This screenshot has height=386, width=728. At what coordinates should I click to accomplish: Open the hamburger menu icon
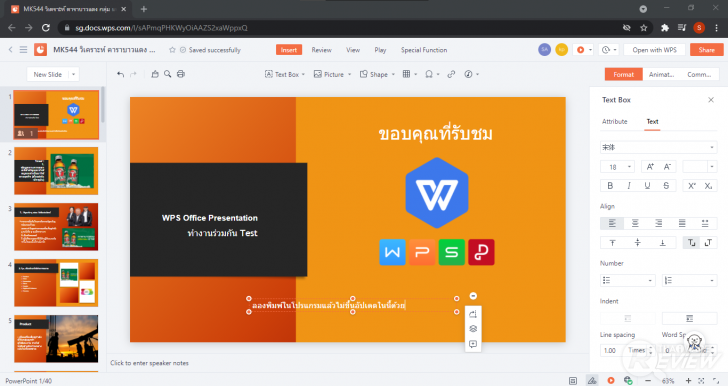23,49
